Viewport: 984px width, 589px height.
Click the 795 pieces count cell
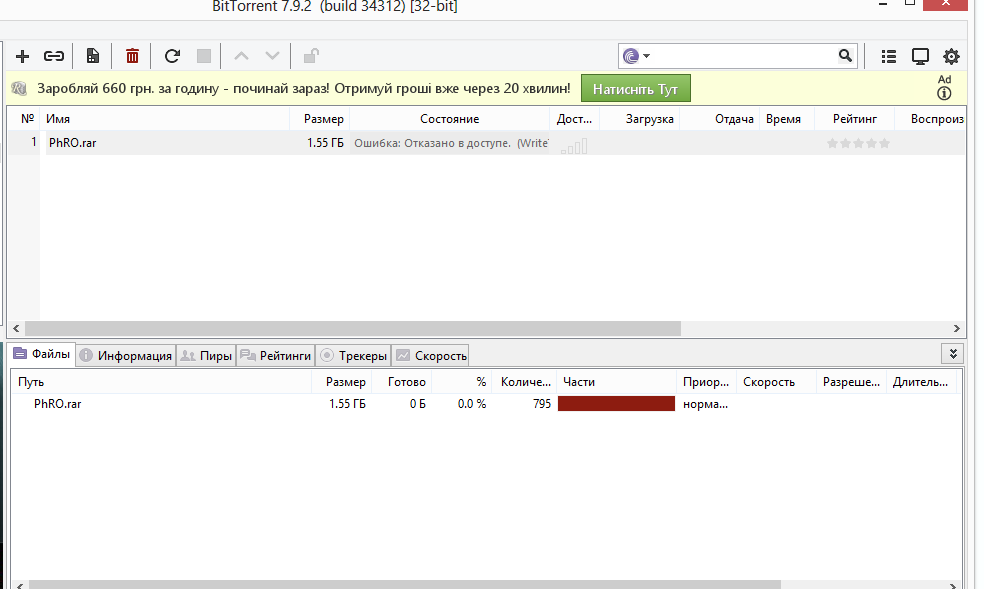(542, 404)
